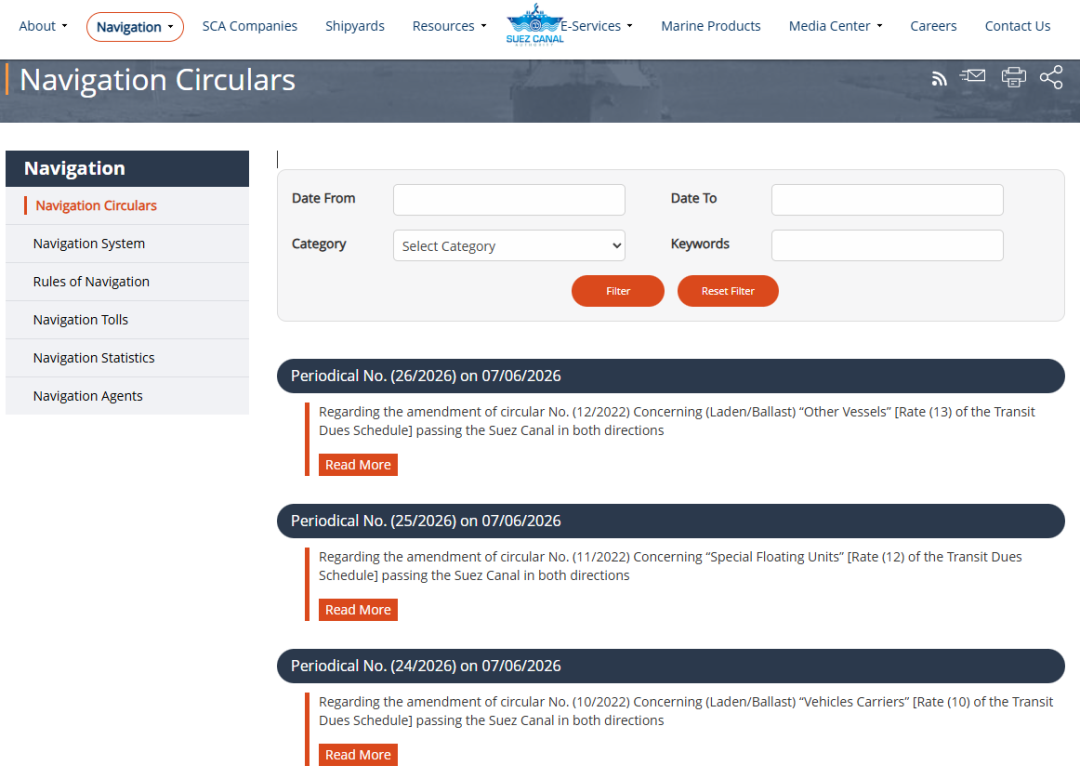The height and width of the screenshot is (779, 1080).
Task: Click the Navigation sidebar header
Action: 127,169
